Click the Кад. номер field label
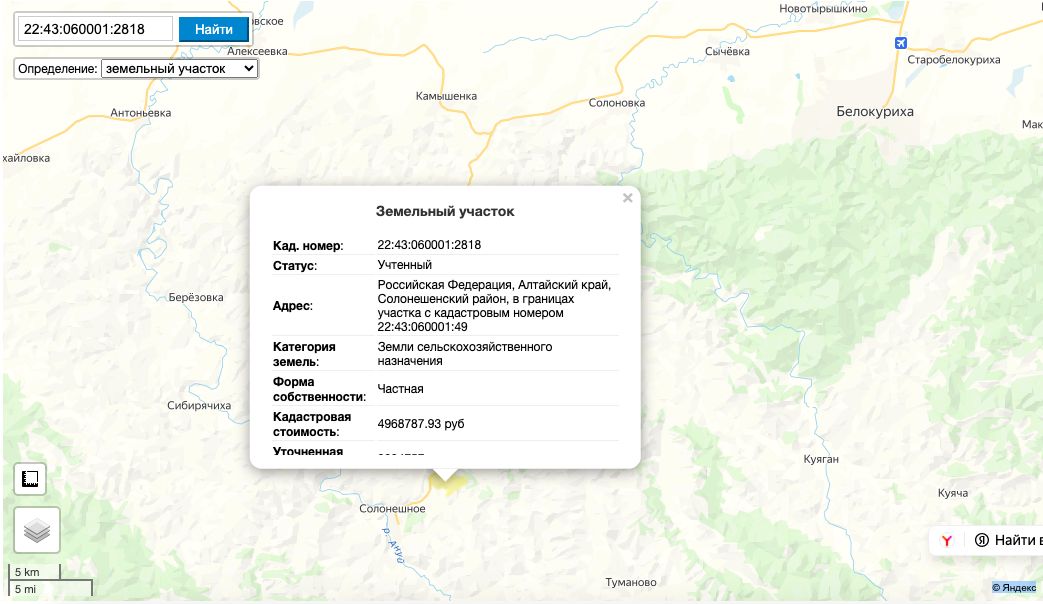This screenshot has width=1043, height=604. 308,245
